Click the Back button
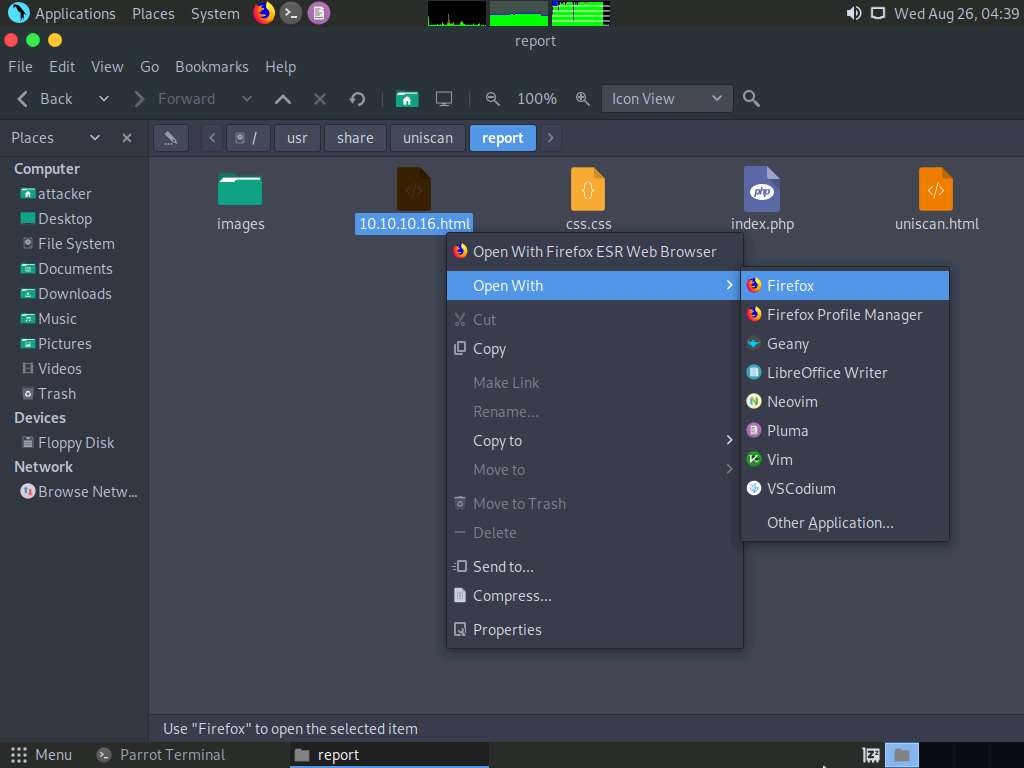The height and width of the screenshot is (768, 1024). pyautogui.click(x=44, y=99)
